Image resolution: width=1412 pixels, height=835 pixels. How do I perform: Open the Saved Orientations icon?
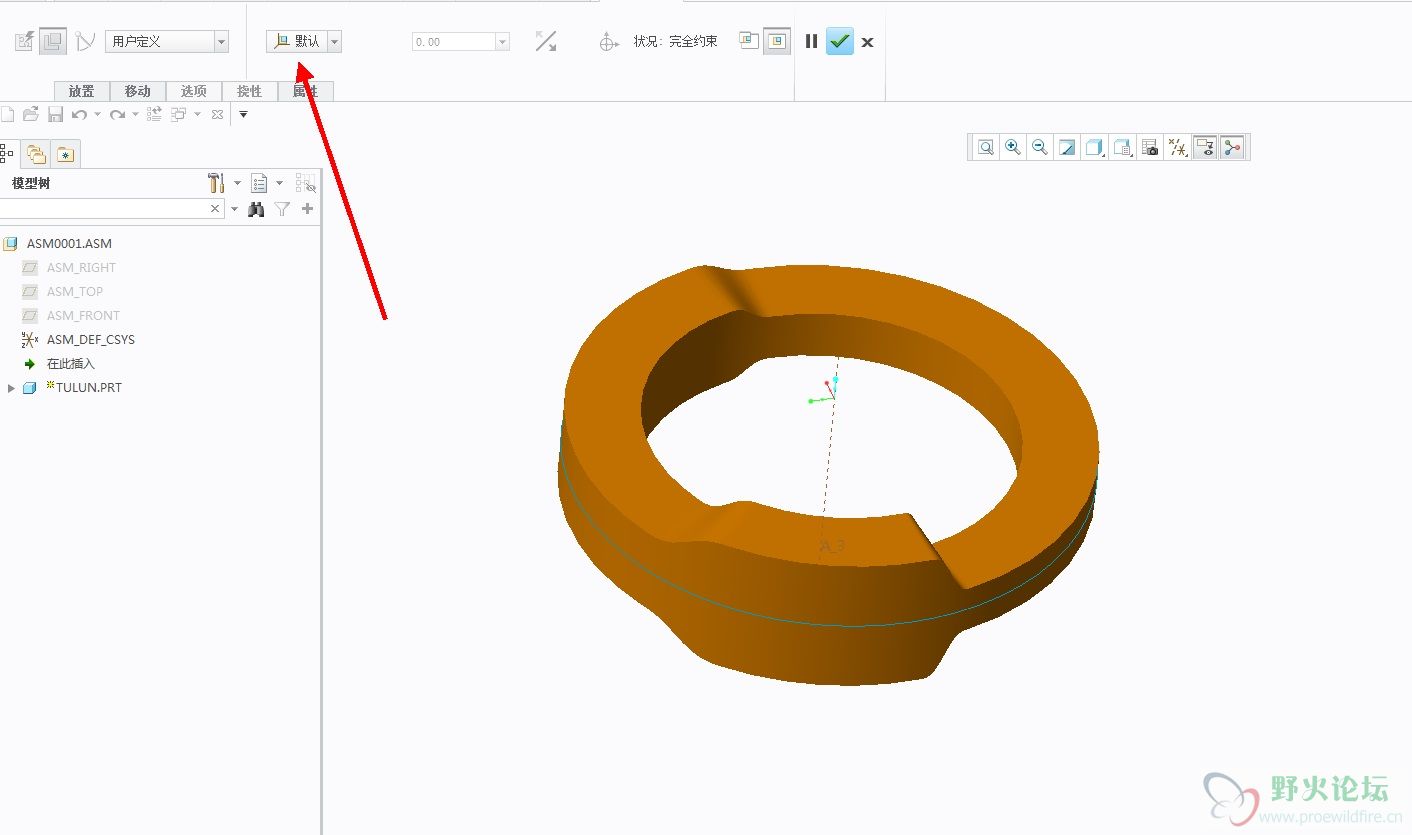(x=1122, y=148)
